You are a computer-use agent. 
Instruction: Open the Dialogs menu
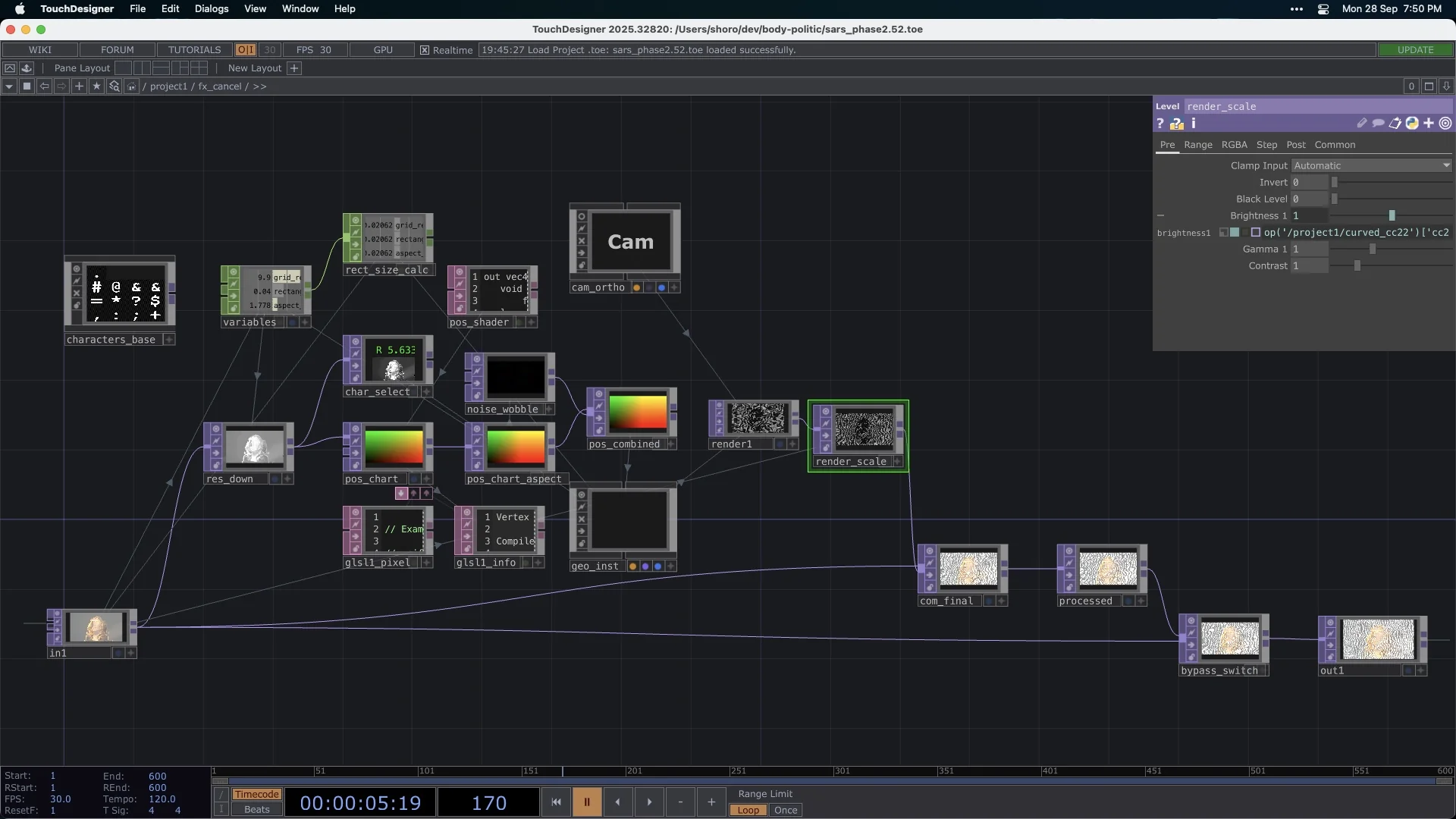211,8
